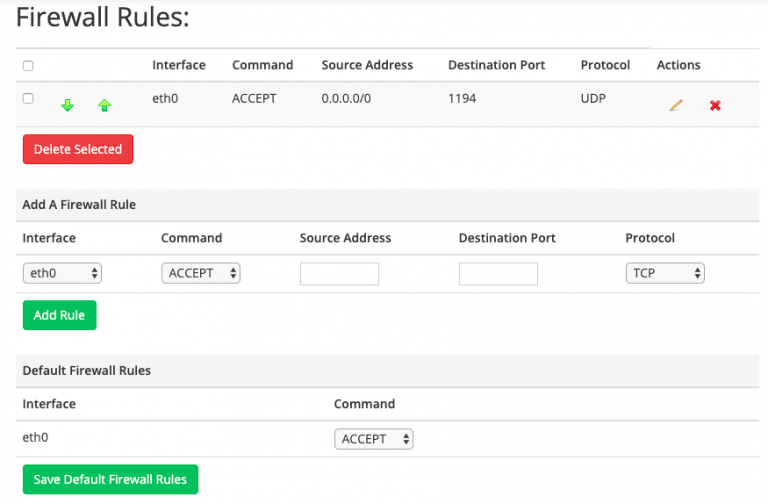Click the Actions column header
Viewport: 768px width, 504px height.
point(678,65)
